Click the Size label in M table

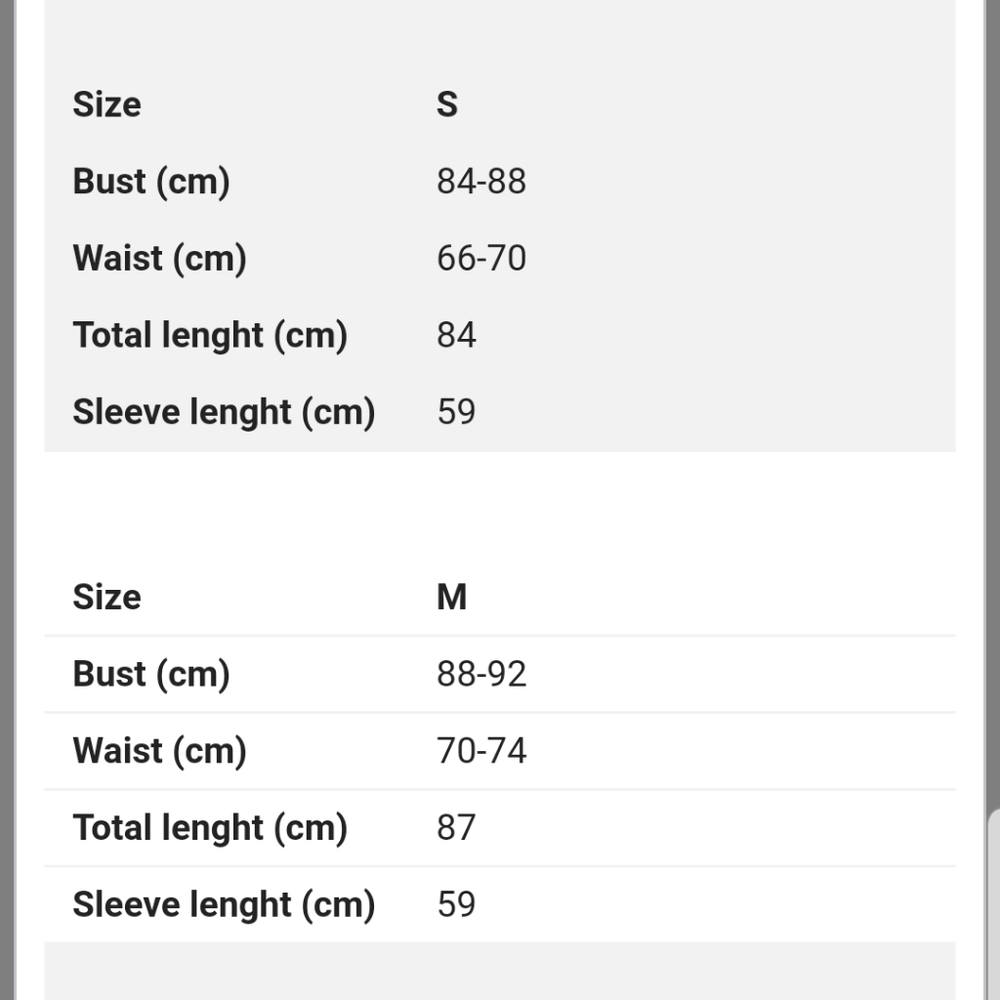[107, 597]
